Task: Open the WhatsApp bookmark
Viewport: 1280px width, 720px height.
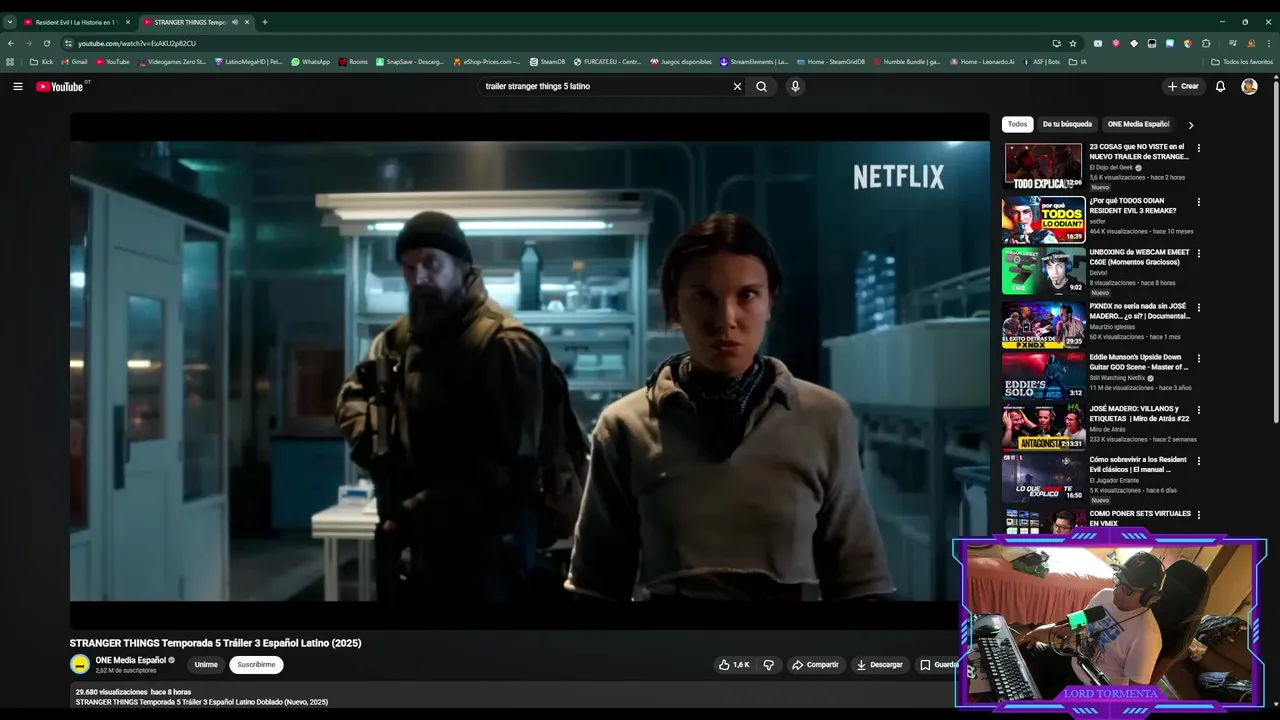Action: [310, 62]
